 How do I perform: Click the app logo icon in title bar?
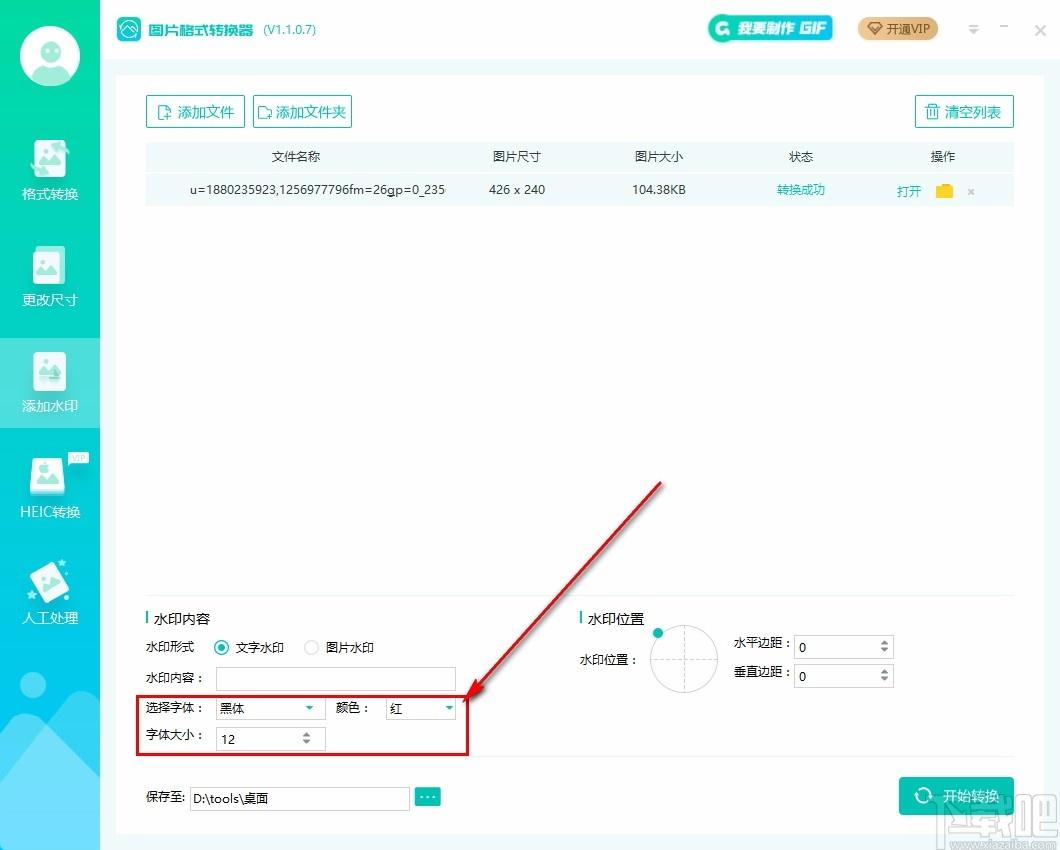(128, 29)
